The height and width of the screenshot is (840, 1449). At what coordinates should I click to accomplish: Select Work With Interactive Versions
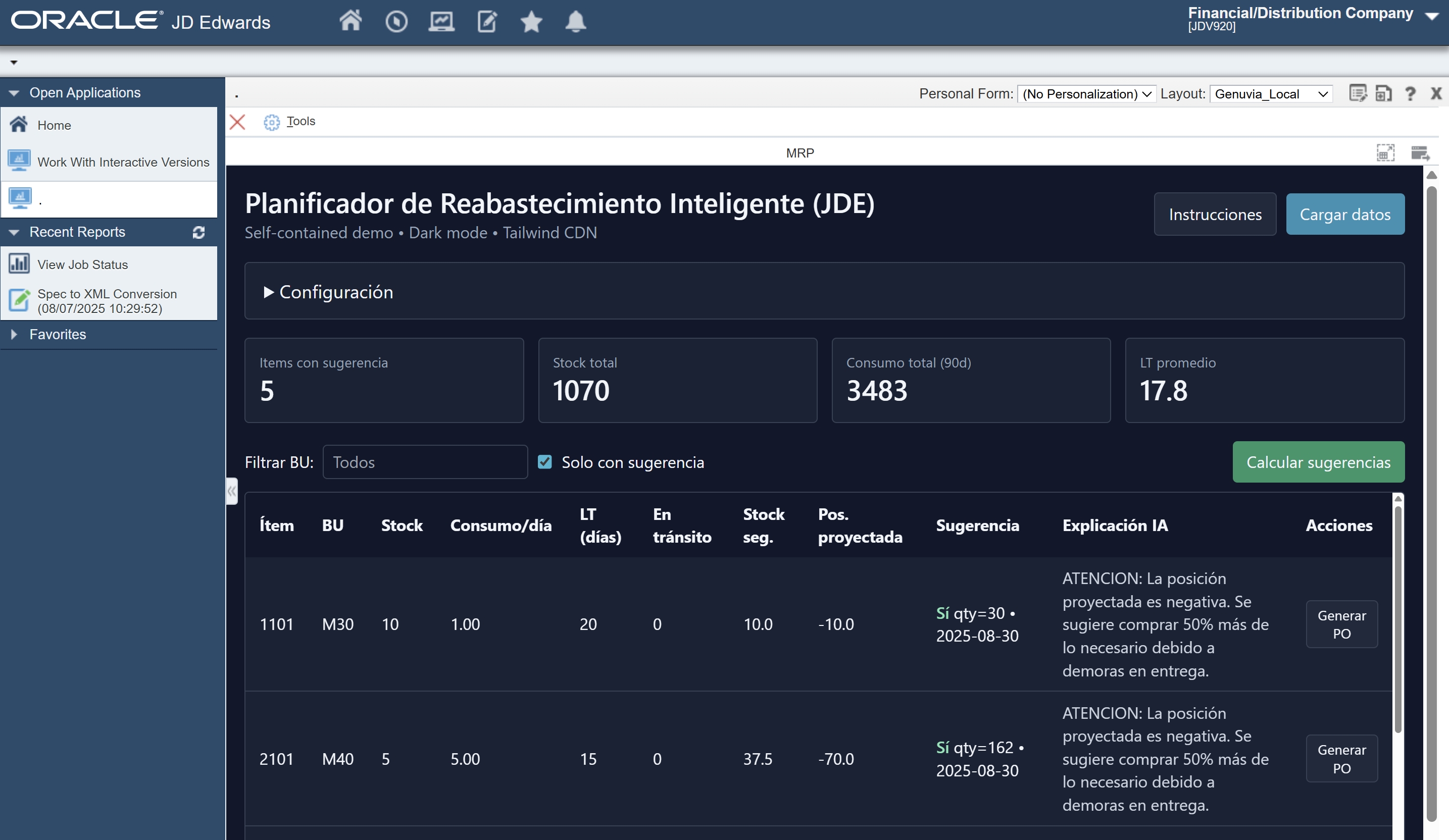click(124, 162)
